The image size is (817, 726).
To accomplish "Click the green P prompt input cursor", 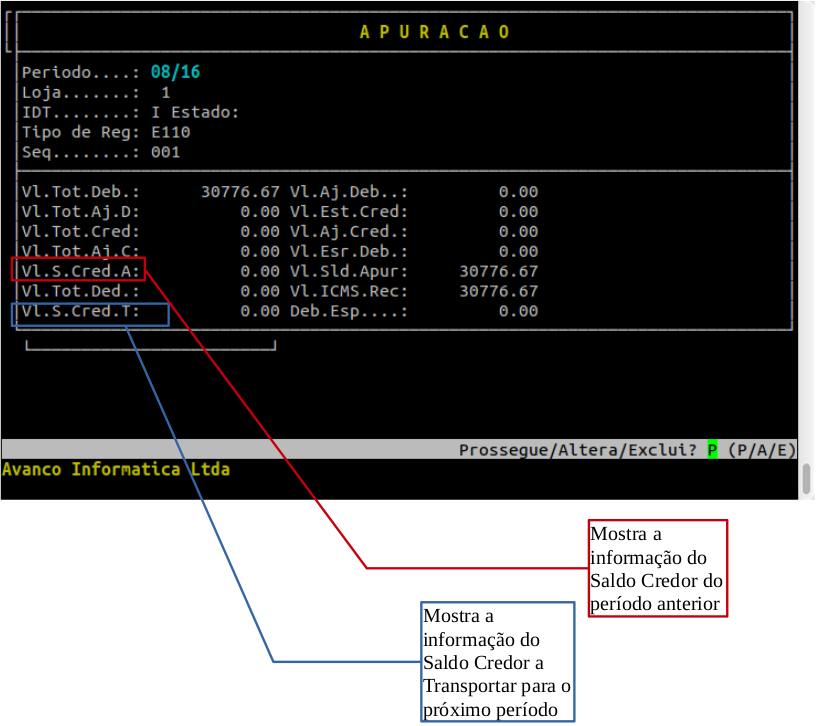I will (x=712, y=450).
